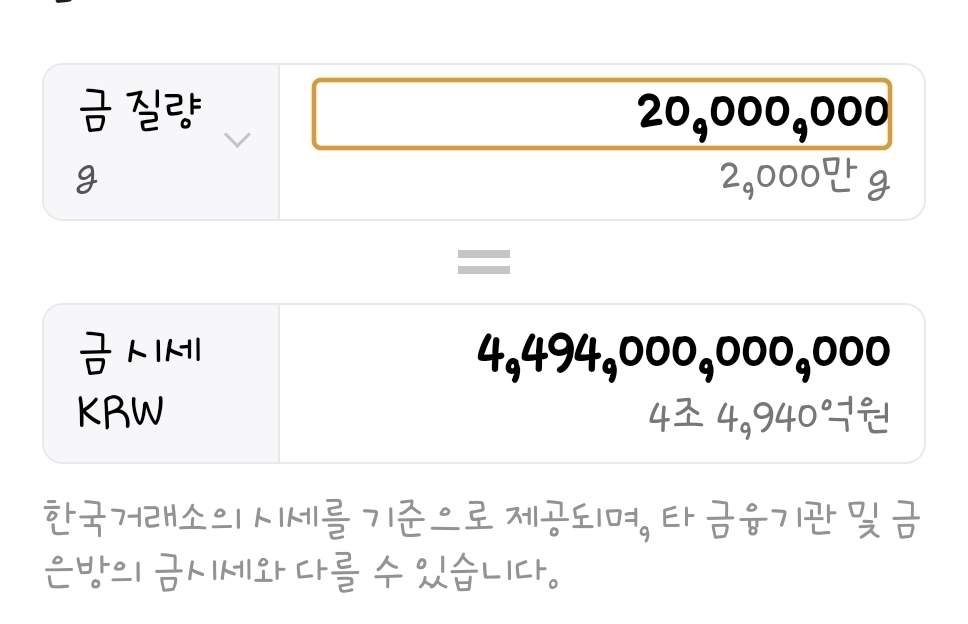Expand the 금 질량 unit dropdown chevron

237,140
